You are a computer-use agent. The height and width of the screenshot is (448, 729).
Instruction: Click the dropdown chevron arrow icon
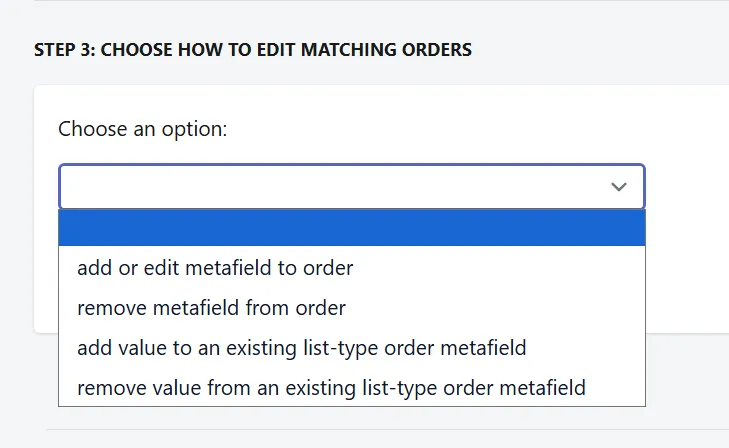point(618,187)
